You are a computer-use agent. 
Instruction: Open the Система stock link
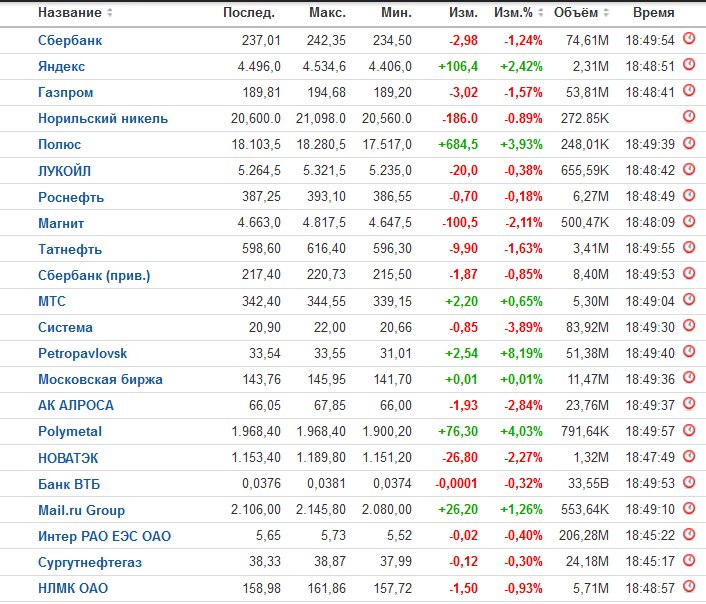[x=65, y=327]
